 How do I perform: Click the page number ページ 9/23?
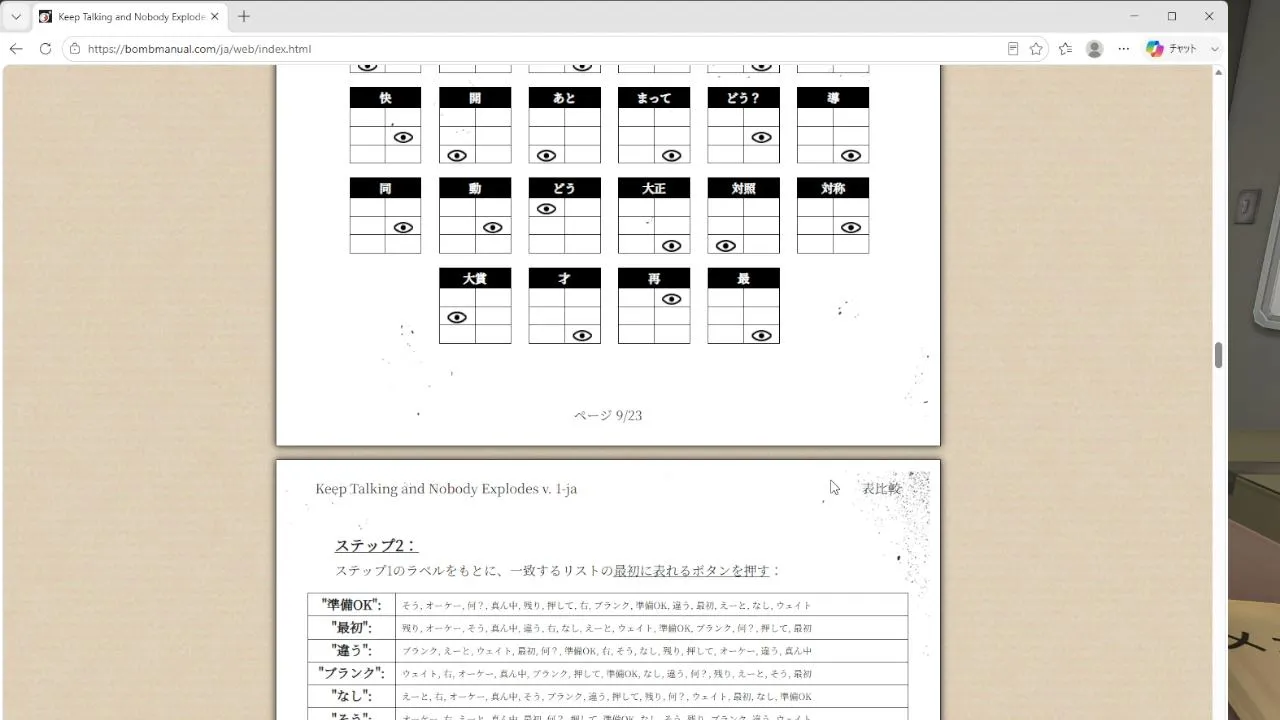pyautogui.click(x=608, y=415)
